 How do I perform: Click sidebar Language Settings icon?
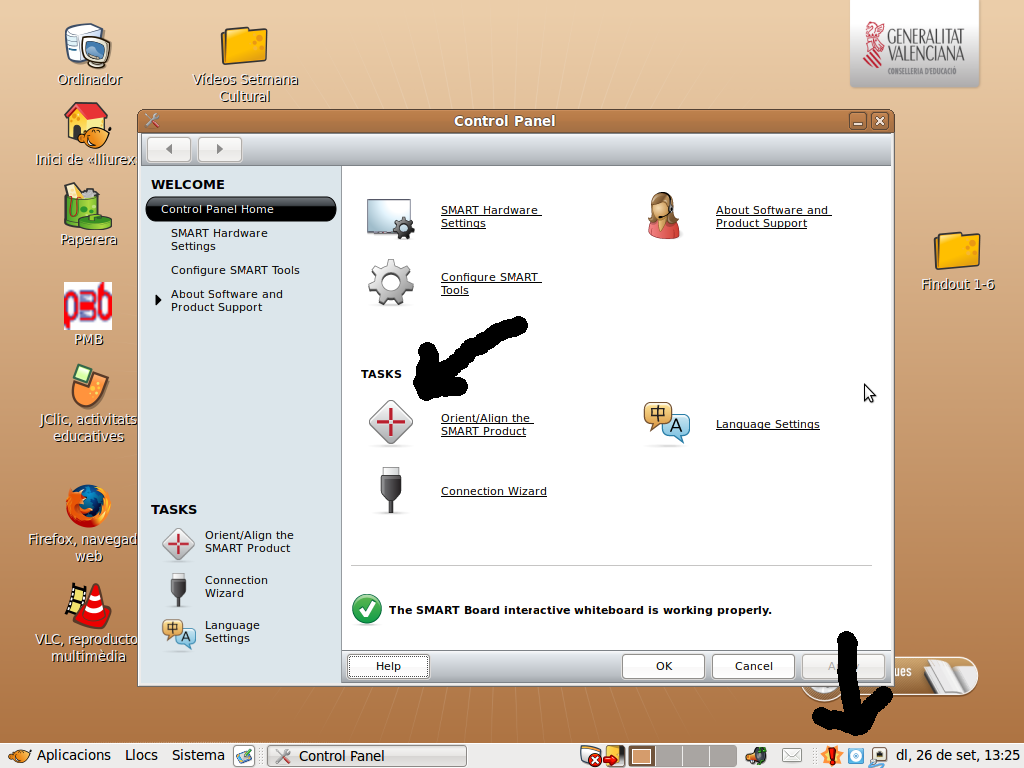click(178, 634)
